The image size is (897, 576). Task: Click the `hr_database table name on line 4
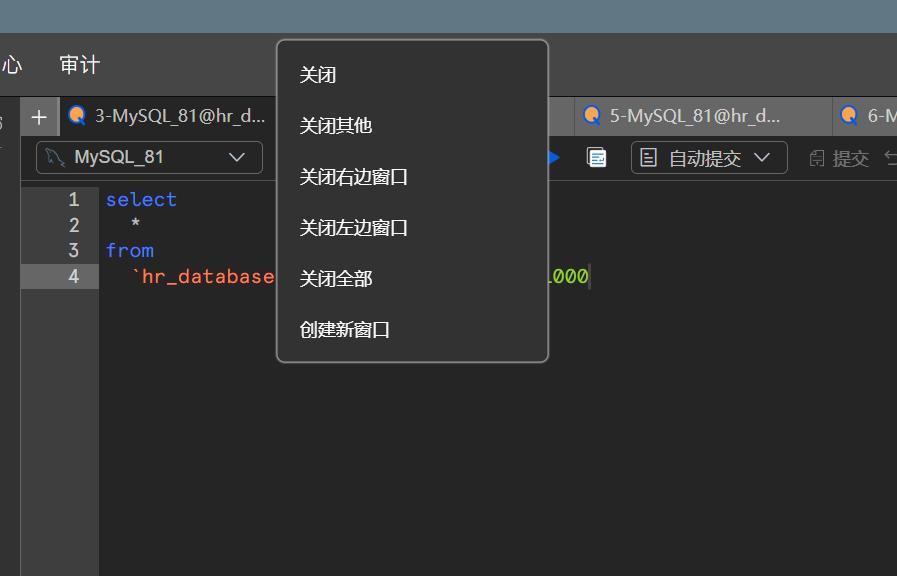click(203, 276)
